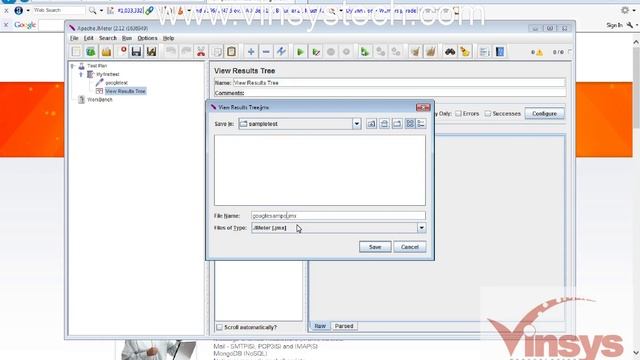Click the Copy icon in toolbar

pyautogui.click(x=217, y=52)
